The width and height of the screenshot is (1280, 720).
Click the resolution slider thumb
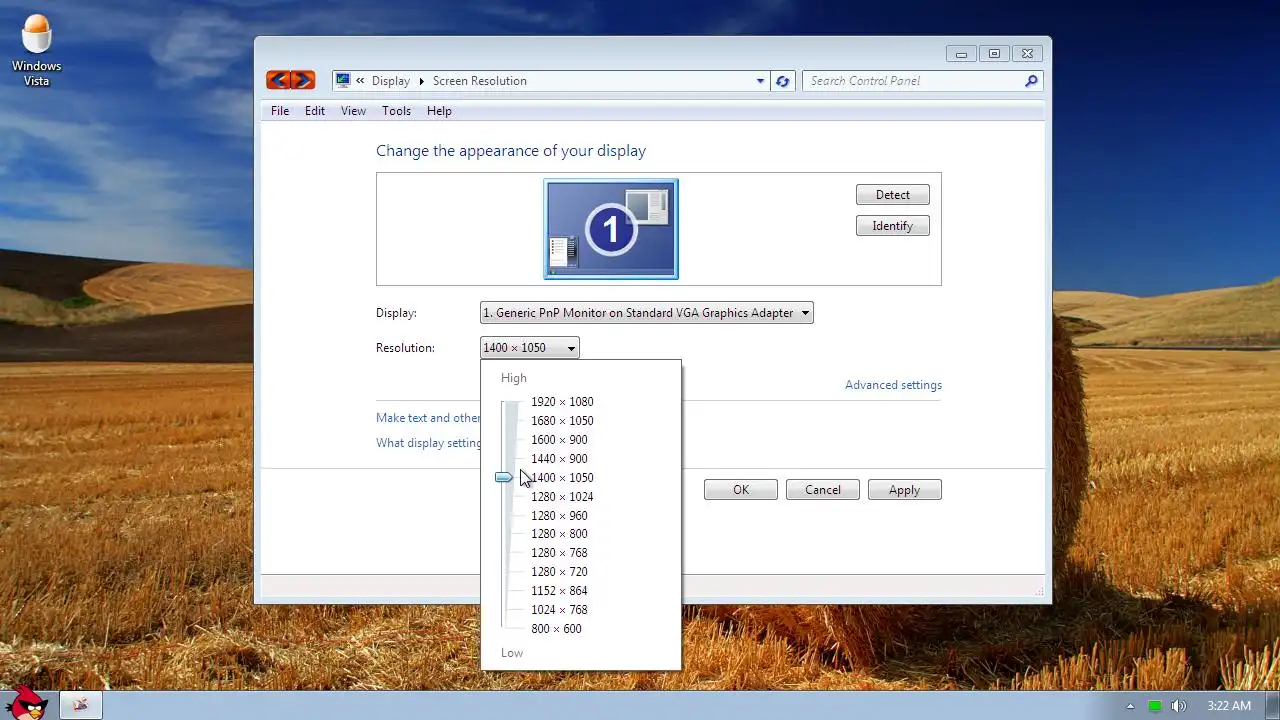point(504,478)
